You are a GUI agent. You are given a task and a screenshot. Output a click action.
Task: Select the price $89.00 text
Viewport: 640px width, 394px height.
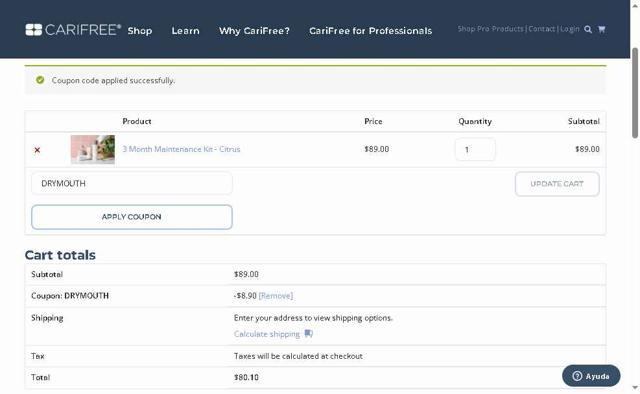click(x=376, y=149)
